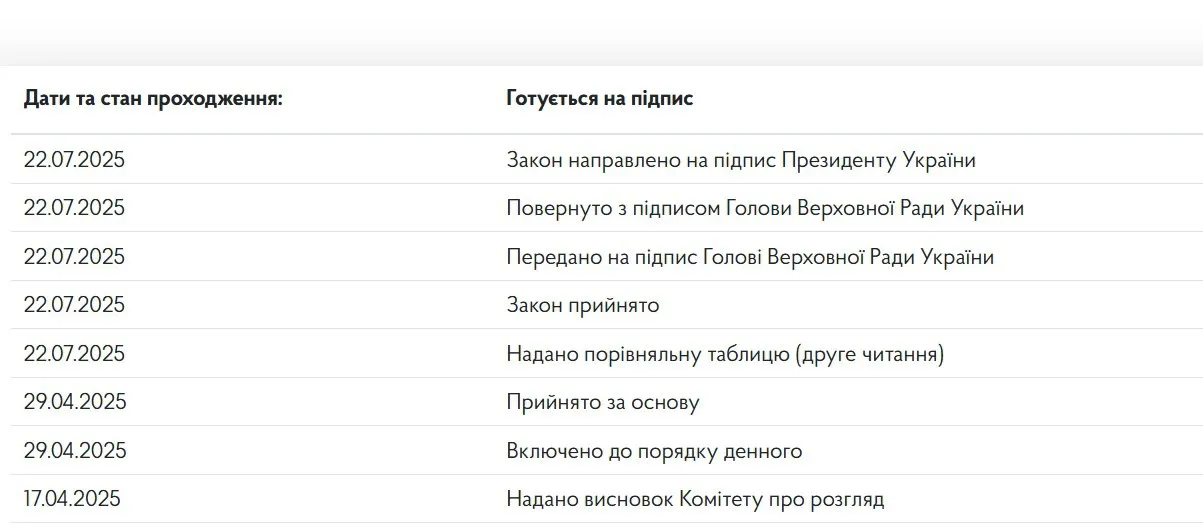This screenshot has width=1203, height=531.
Task: Click date next to 'Передано на підпис Голові'
Action: pyautogui.click(x=75, y=257)
